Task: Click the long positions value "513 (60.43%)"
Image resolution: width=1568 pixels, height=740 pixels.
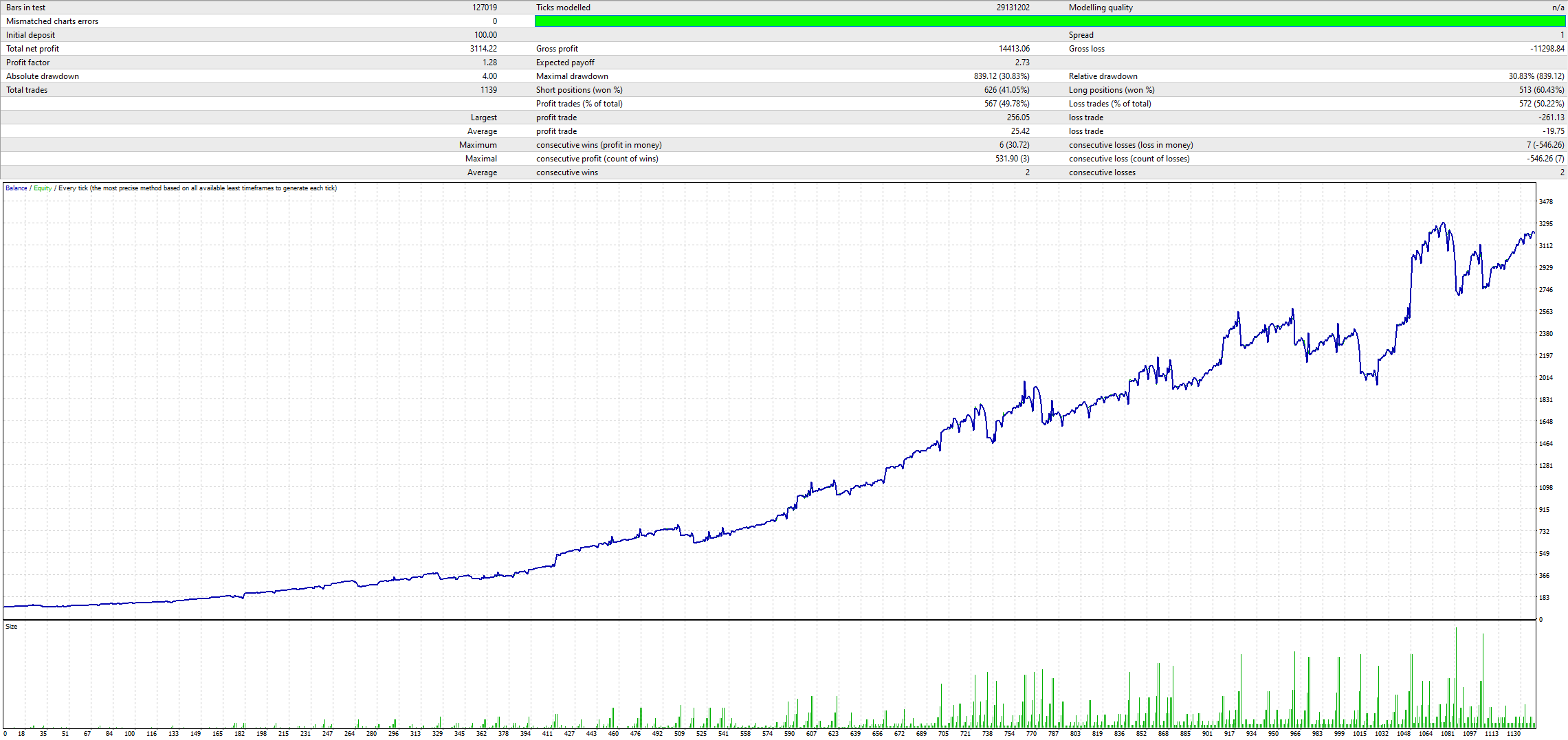Action: 1541,90
